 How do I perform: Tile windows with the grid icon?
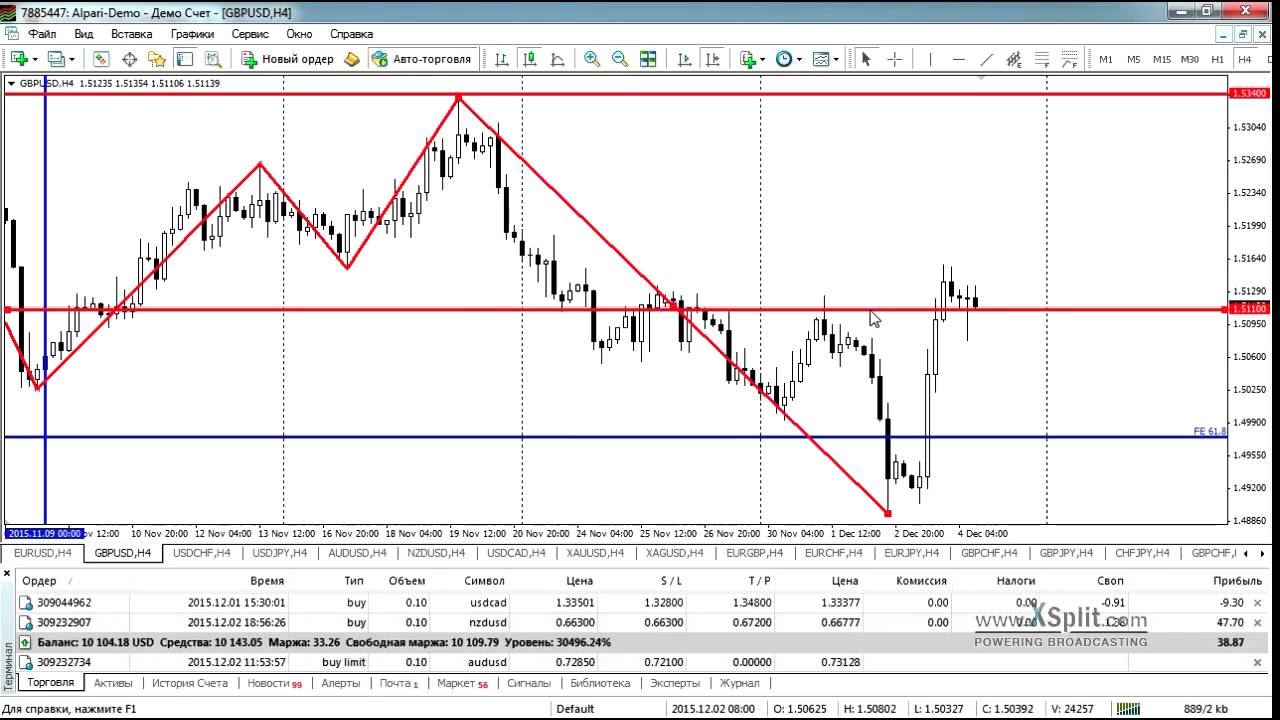(x=648, y=59)
